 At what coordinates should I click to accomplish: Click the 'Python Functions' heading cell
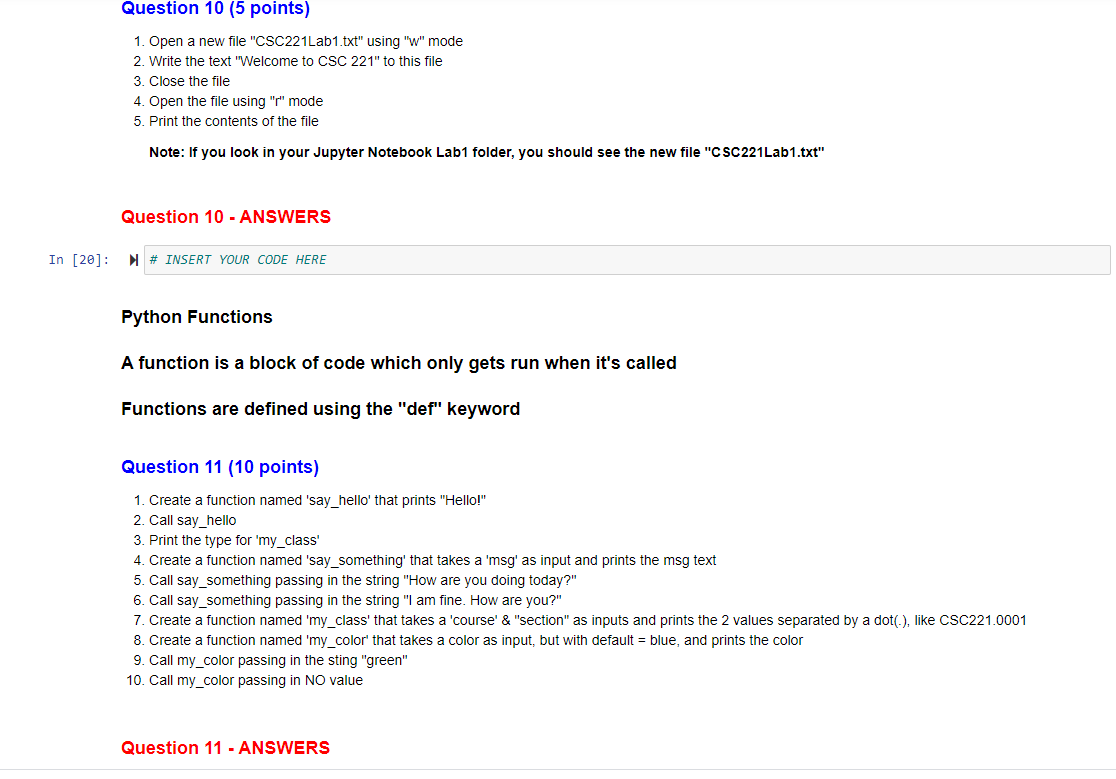click(x=196, y=317)
